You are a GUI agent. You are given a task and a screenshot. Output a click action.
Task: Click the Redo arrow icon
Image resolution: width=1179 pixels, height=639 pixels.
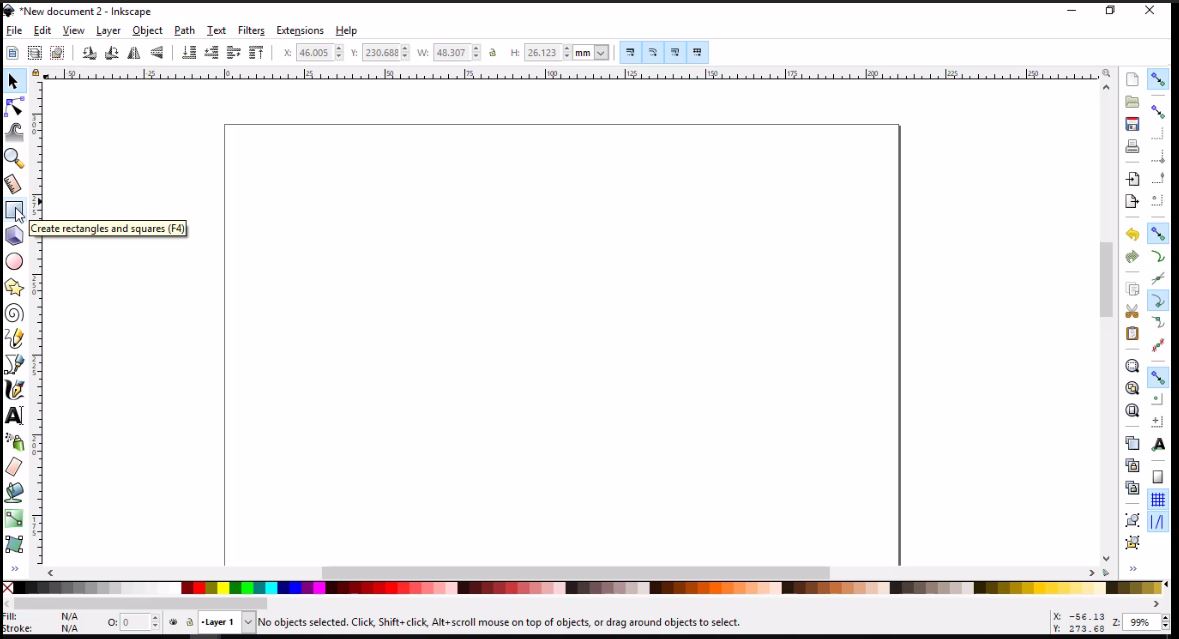point(1132,257)
